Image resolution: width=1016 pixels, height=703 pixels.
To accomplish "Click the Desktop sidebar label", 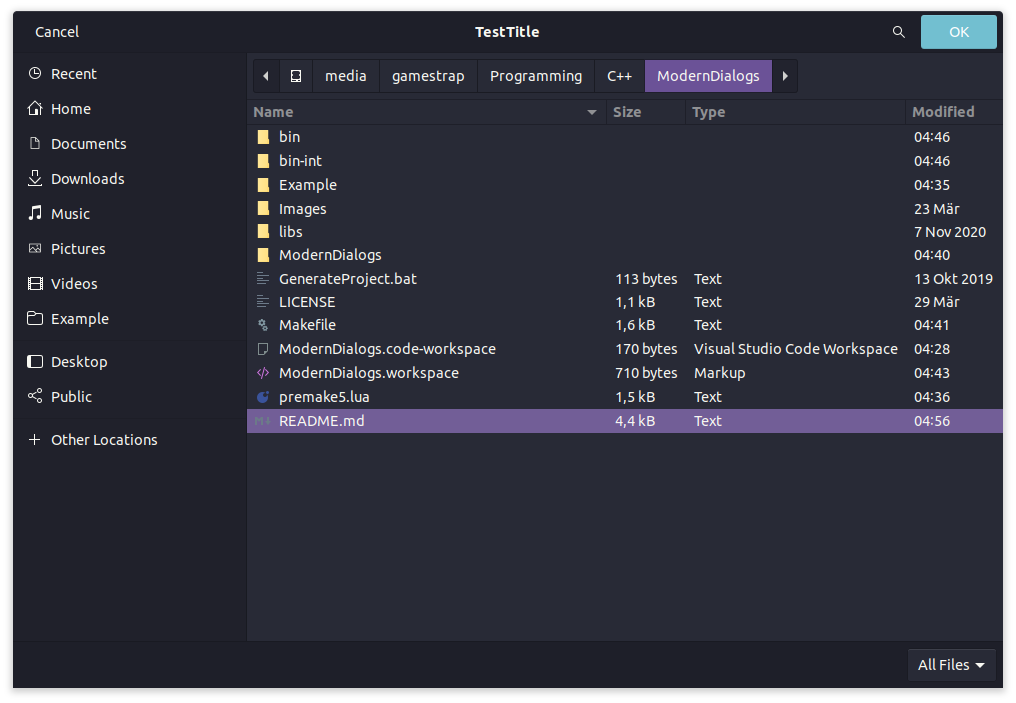I will (x=79, y=362).
